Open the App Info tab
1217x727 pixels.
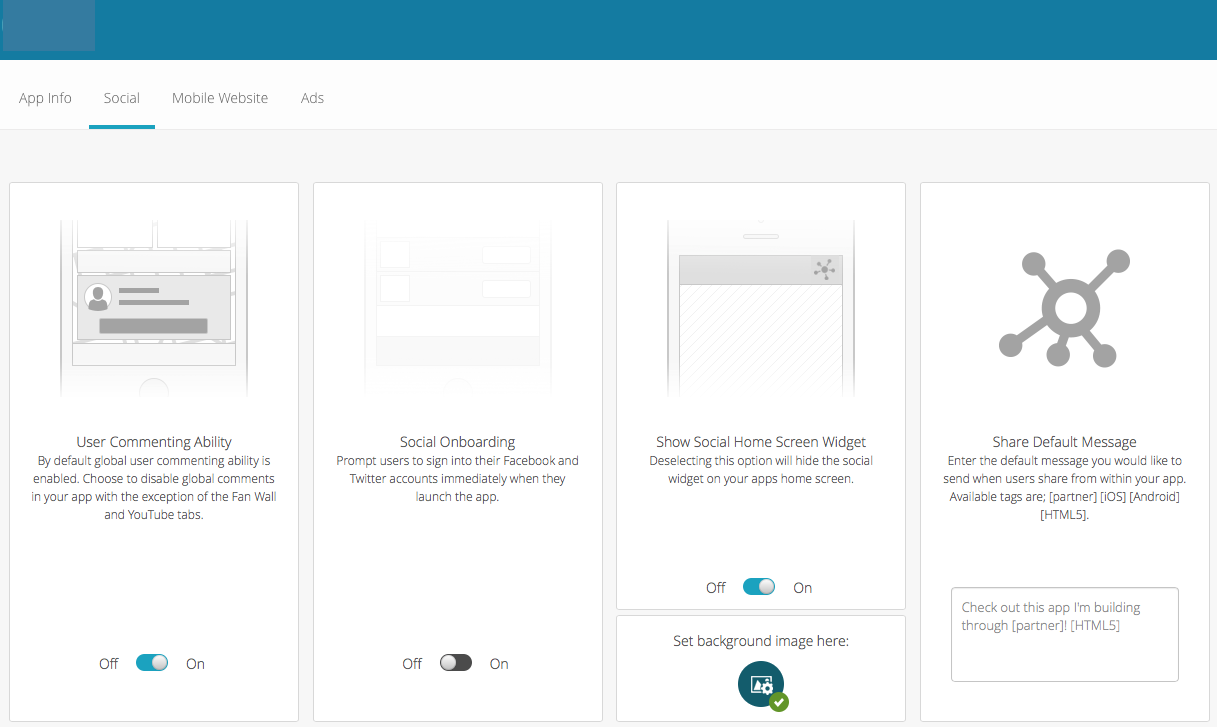[45, 98]
